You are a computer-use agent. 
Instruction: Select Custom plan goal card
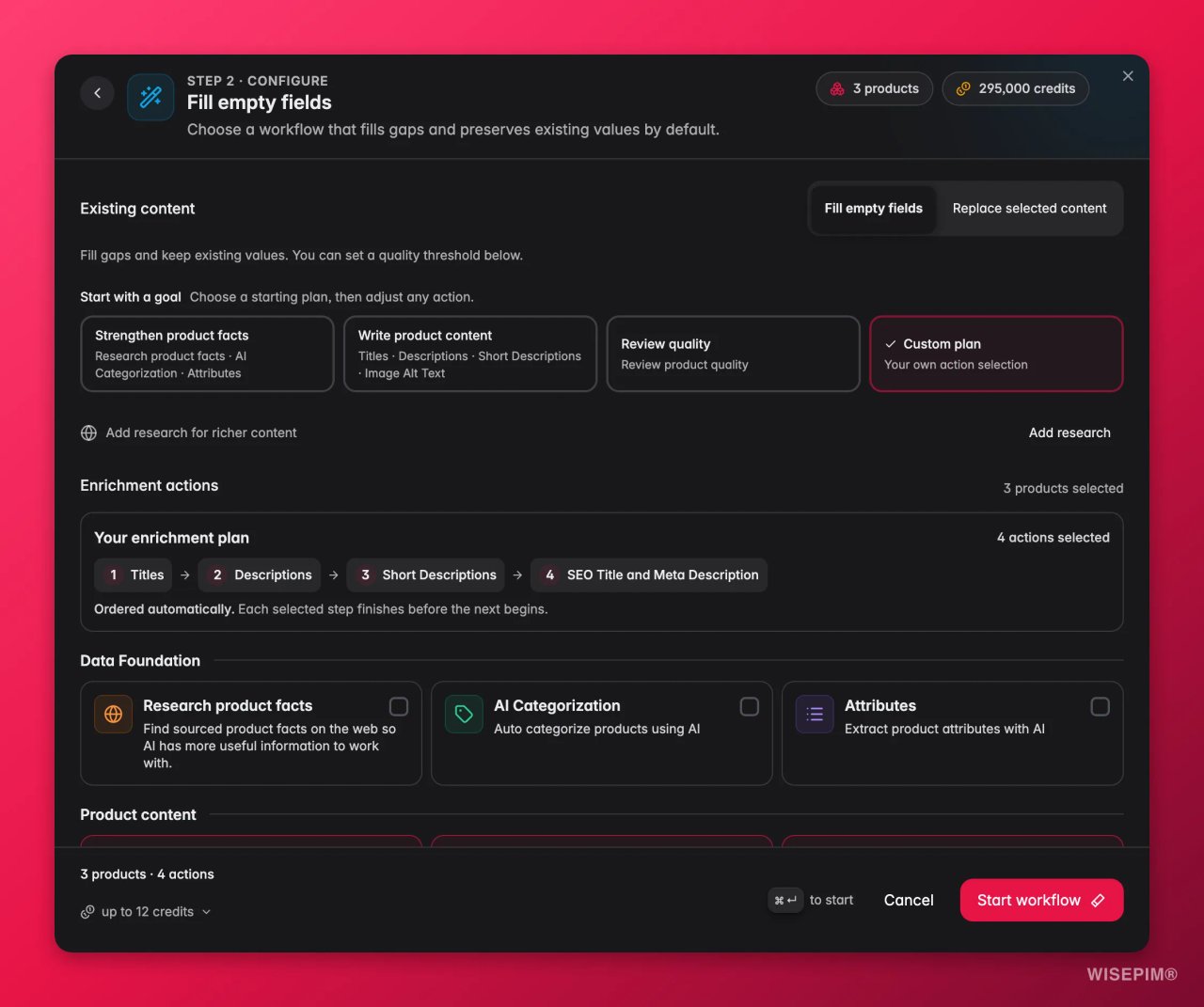coord(996,354)
